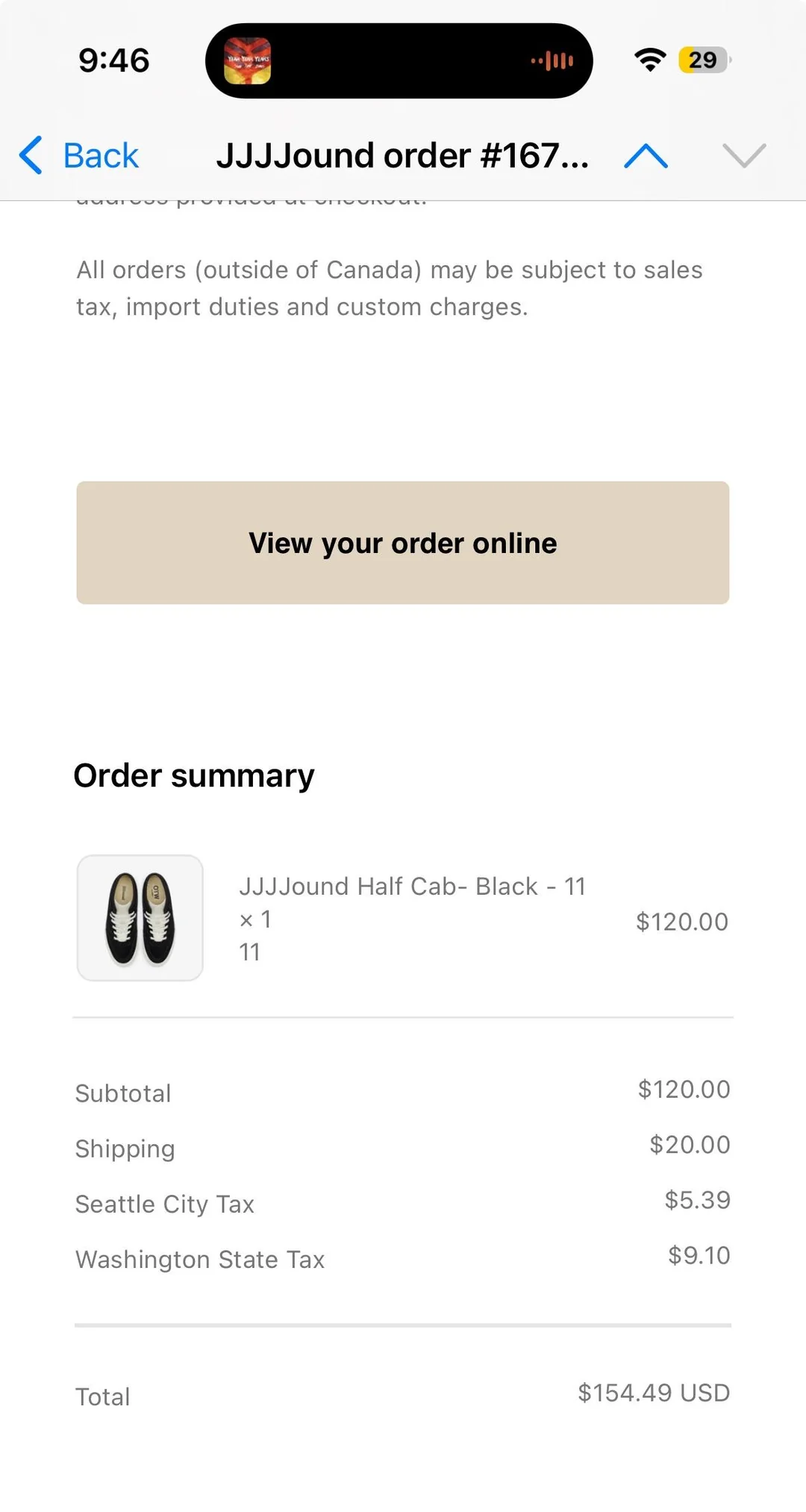806x1512 pixels.
Task: Open the now-playing album art in Dynamic Island
Action: pos(248,60)
